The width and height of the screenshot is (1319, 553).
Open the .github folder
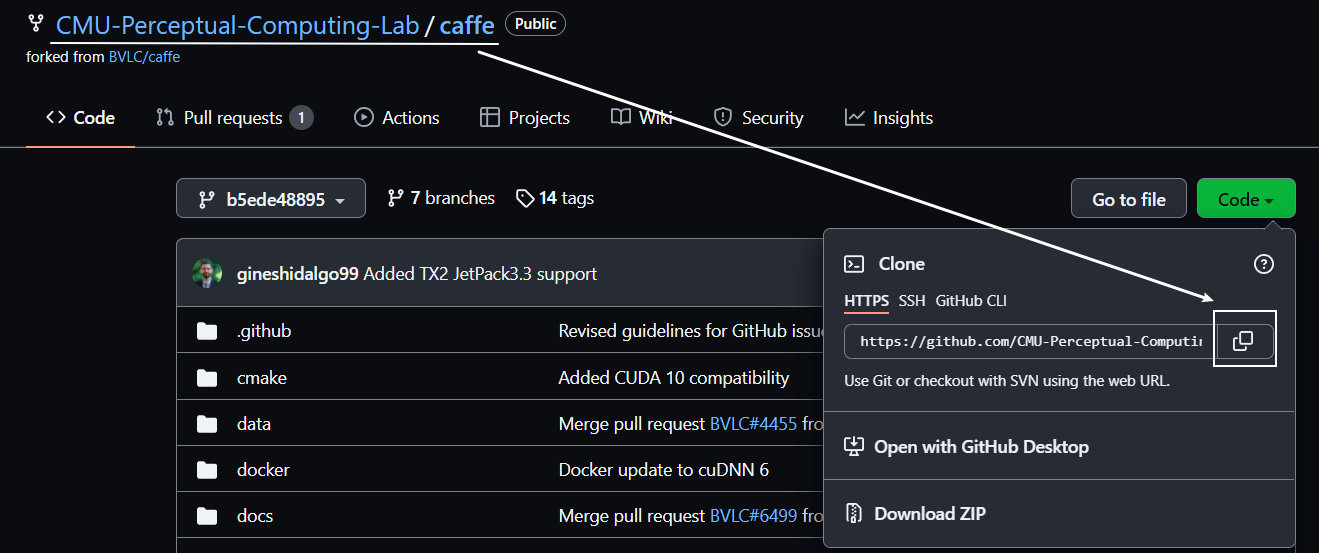[264, 331]
